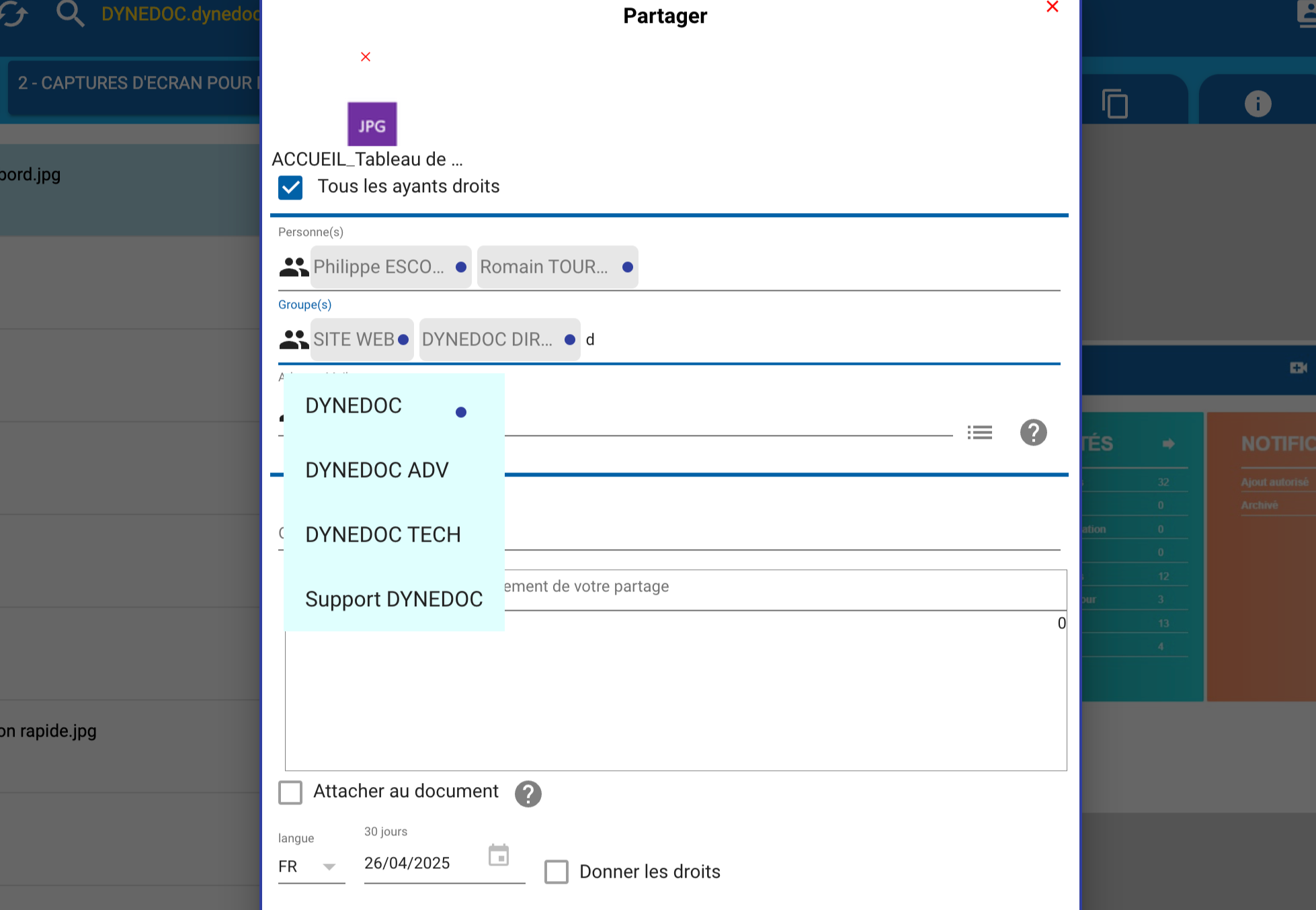Click the DYNEDOC.dynedoc breadcrumb text
The width and height of the screenshot is (1316, 910).
point(181,14)
